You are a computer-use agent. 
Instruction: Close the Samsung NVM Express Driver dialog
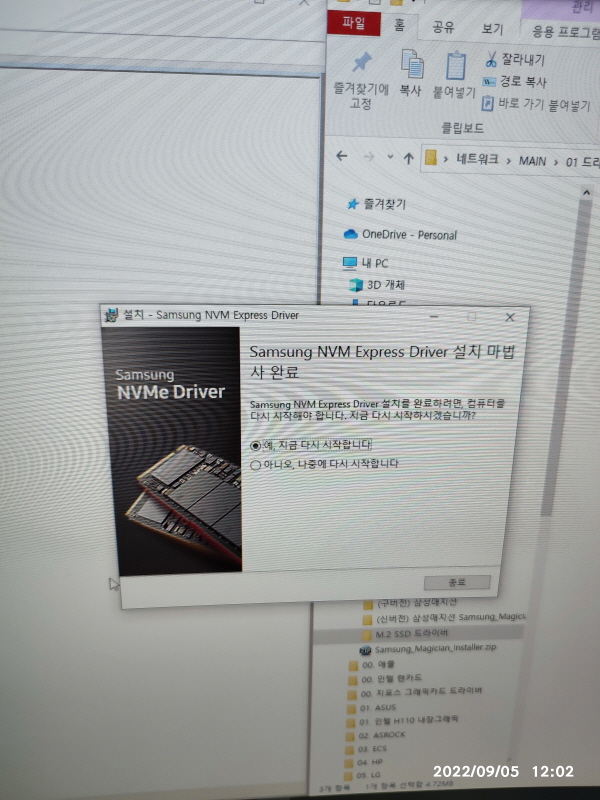[x=510, y=317]
